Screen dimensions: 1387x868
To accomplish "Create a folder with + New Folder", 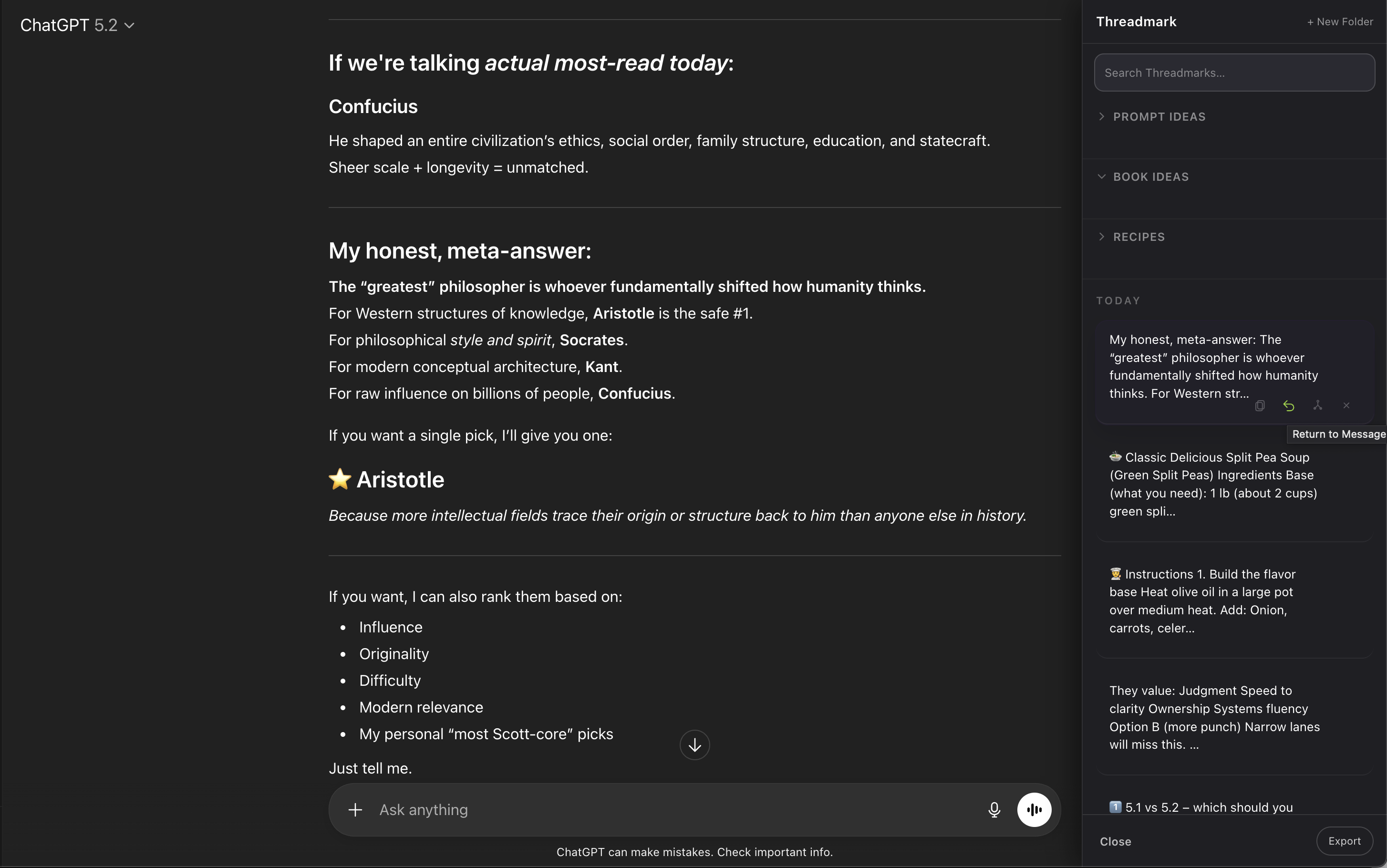I will (1340, 22).
